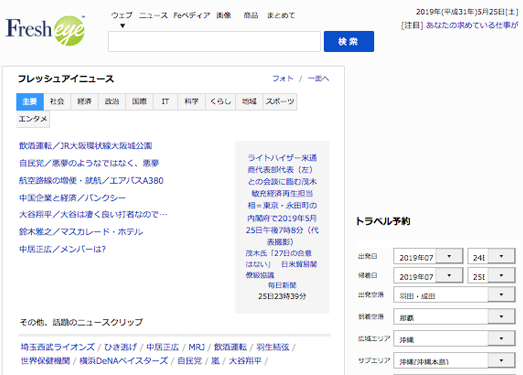
Task: Expand the 出発空港 dropdown
Action: 454,295
